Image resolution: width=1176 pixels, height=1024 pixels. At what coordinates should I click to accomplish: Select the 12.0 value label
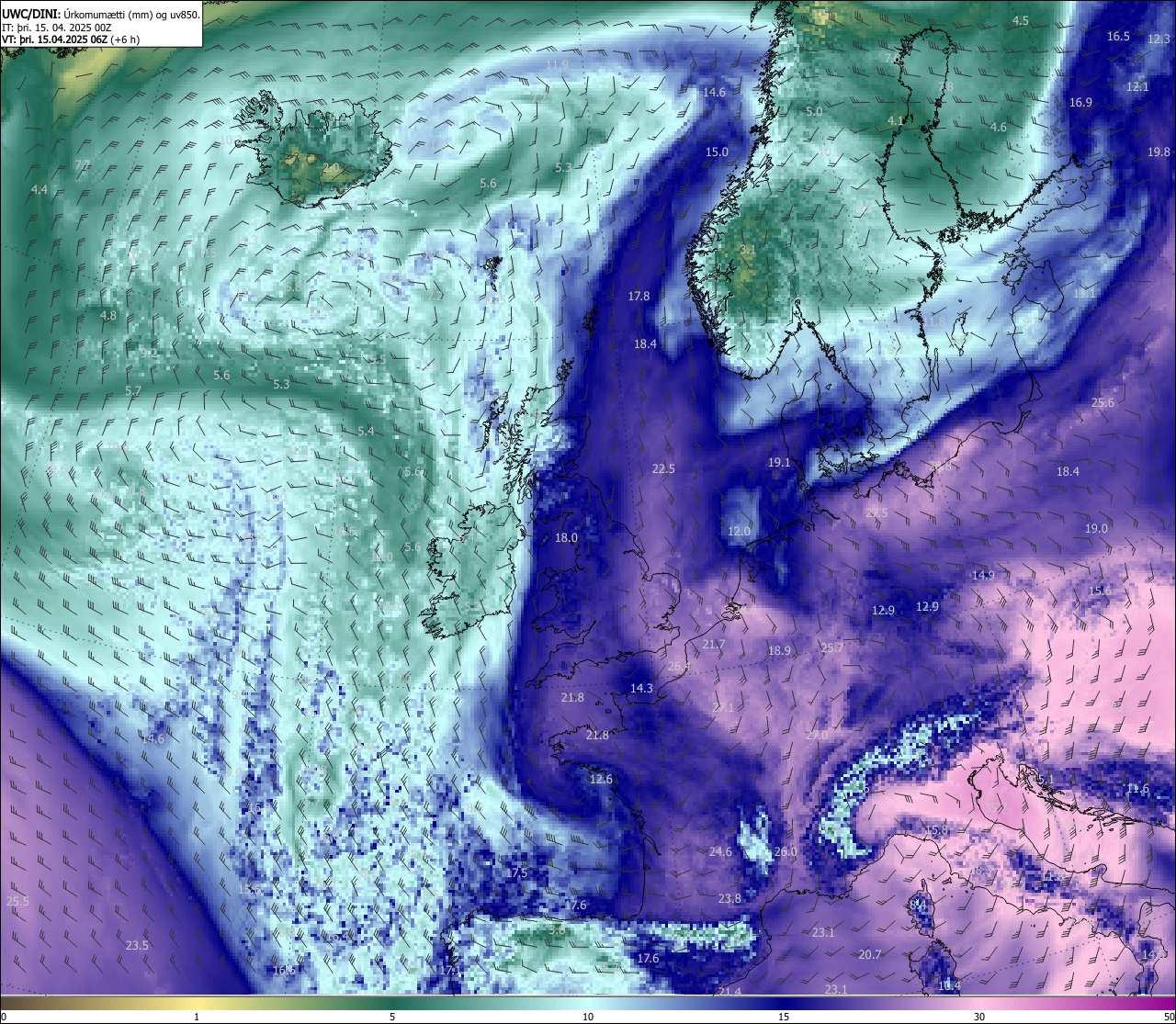point(739,531)
